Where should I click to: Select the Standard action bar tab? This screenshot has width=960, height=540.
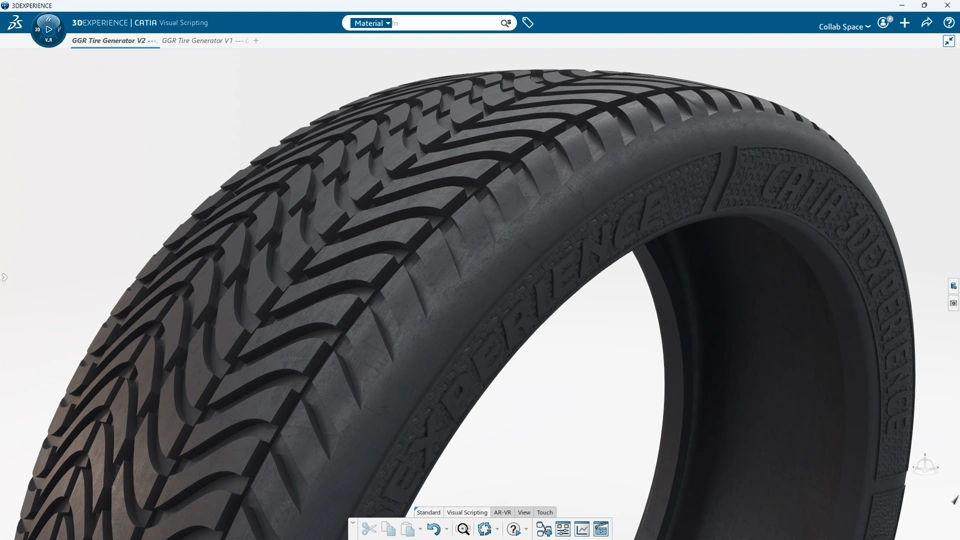(429, 512)
